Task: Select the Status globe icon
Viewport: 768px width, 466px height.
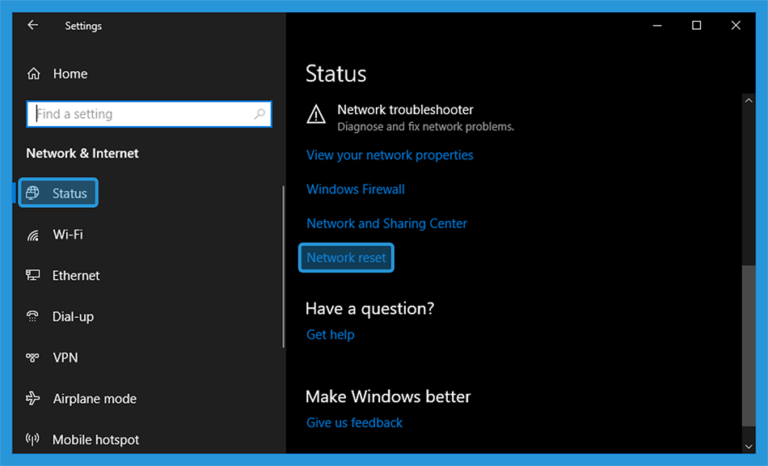Action: point(33,193)
